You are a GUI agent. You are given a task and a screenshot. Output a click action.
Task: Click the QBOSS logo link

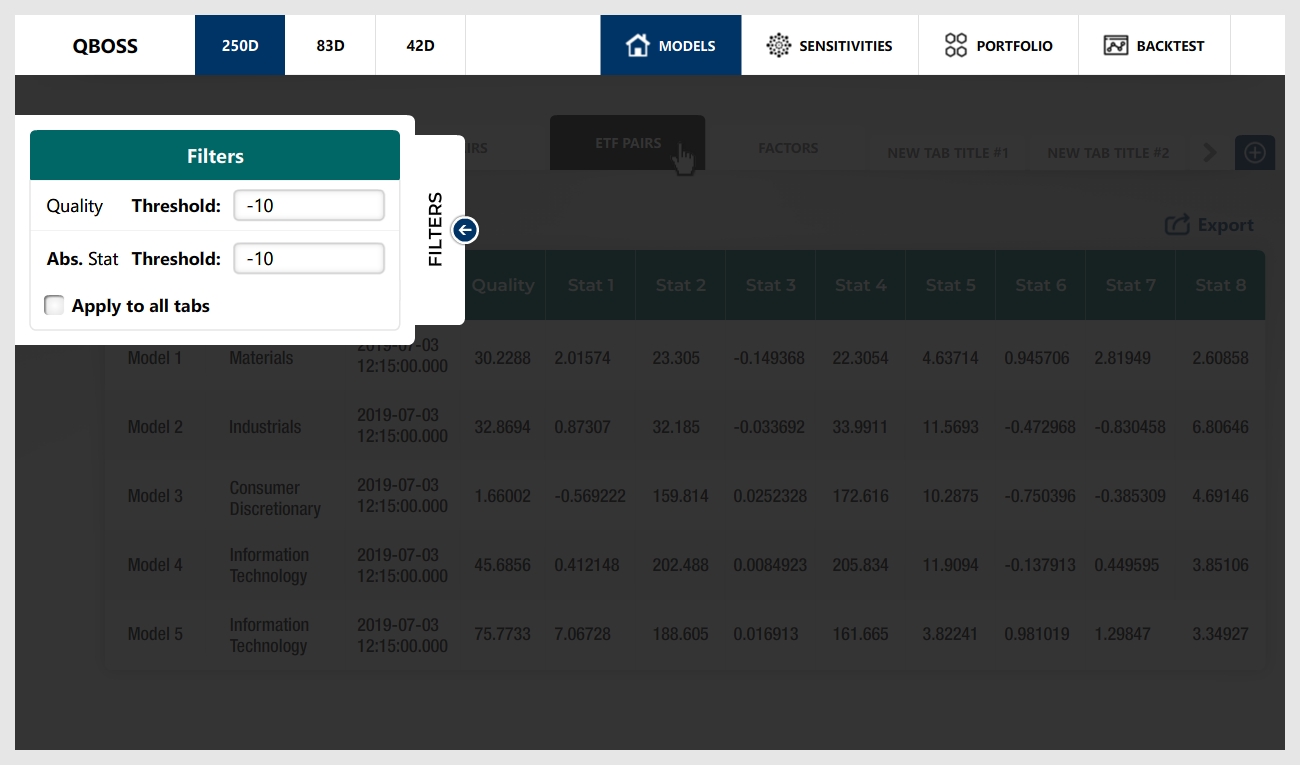(x=105, y=45)
